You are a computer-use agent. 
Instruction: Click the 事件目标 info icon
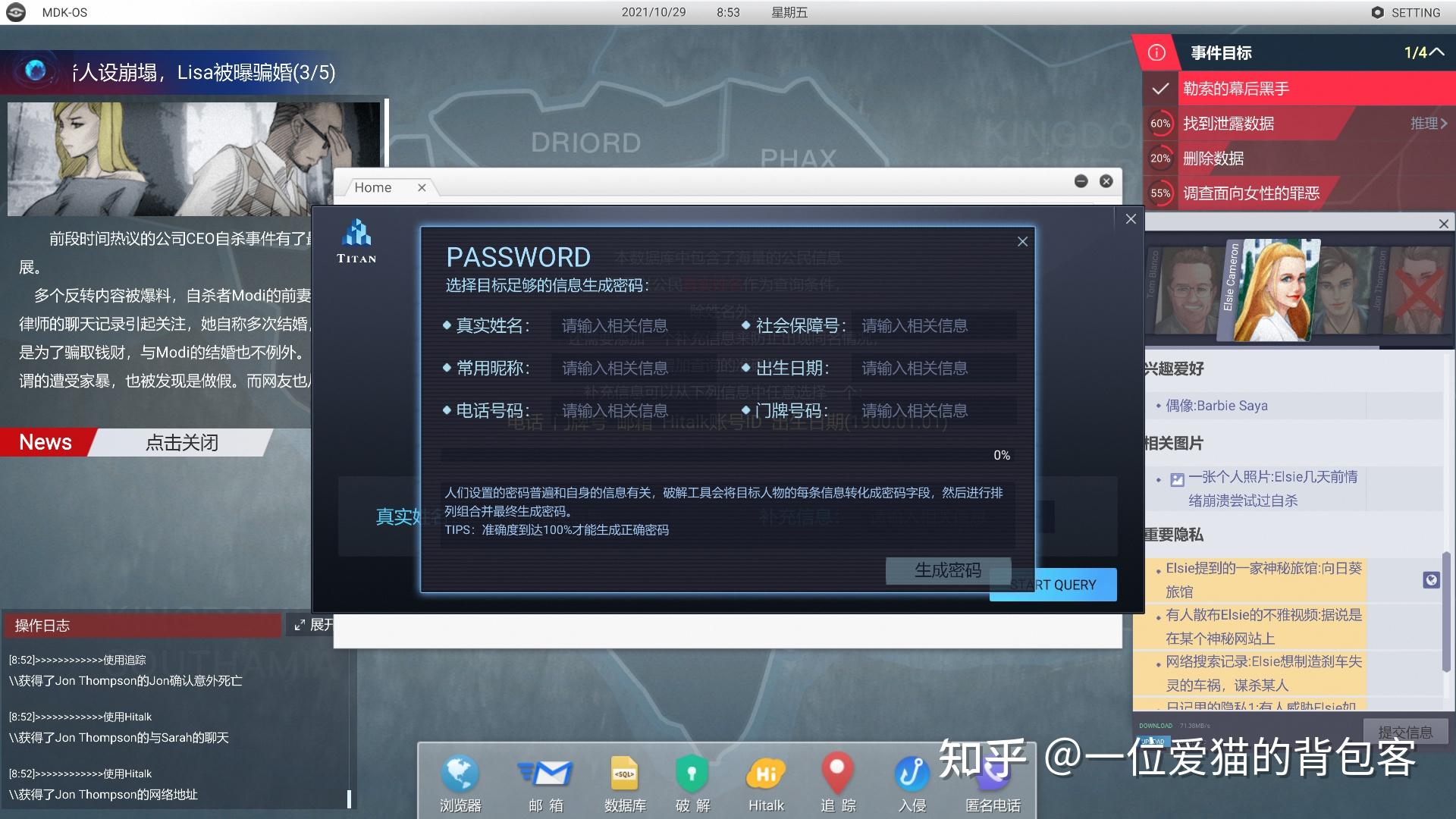tap(1156, 52)
